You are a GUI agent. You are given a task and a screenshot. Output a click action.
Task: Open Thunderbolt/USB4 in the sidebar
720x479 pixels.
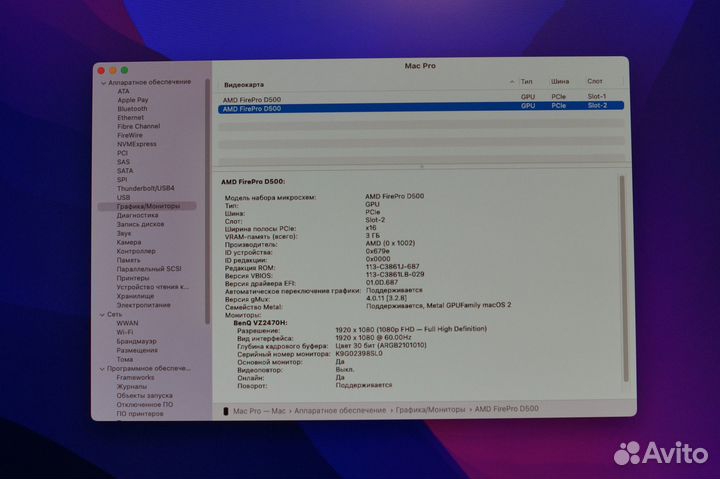coord(145,188)
